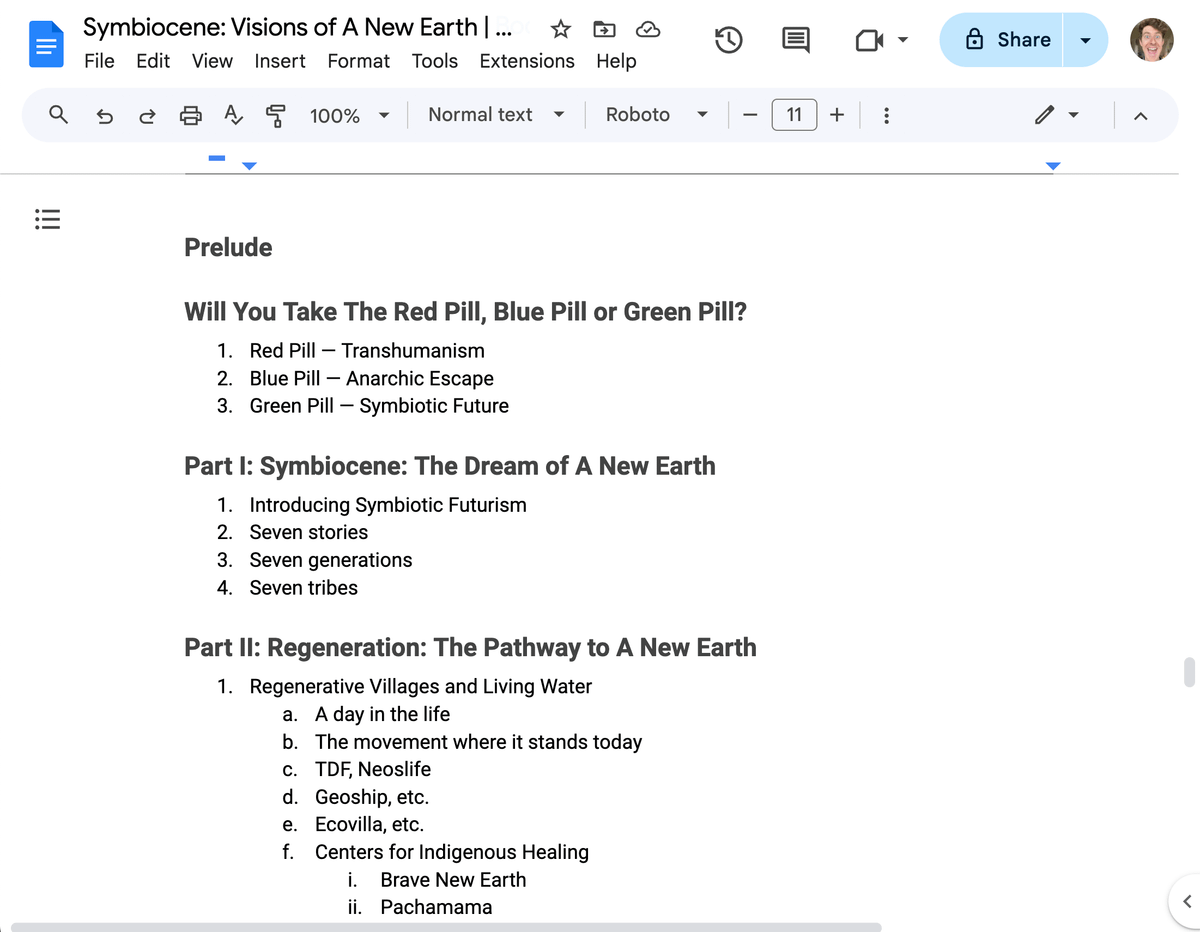Open the Insert menu
The image size is (1200, 932).
[x=280, y=61]
